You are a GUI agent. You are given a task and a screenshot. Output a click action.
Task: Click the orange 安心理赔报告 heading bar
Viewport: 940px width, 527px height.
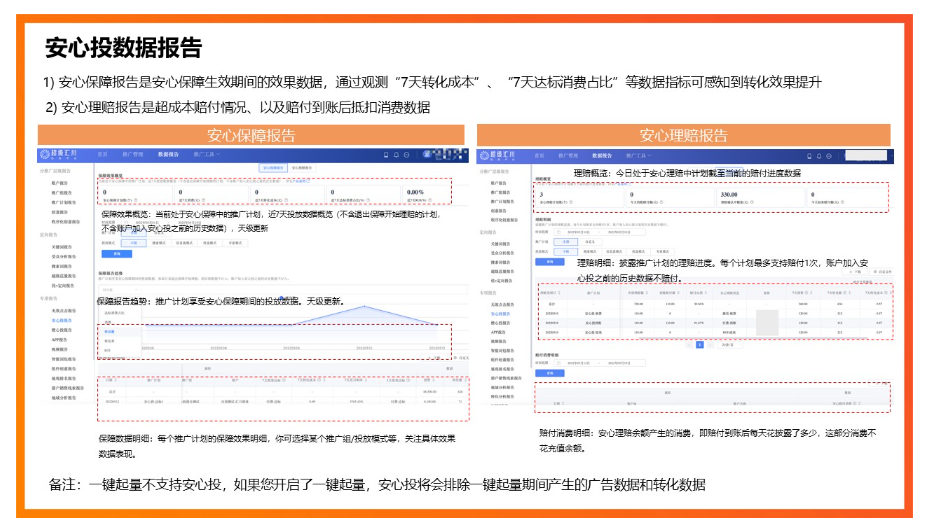point(683,135)
